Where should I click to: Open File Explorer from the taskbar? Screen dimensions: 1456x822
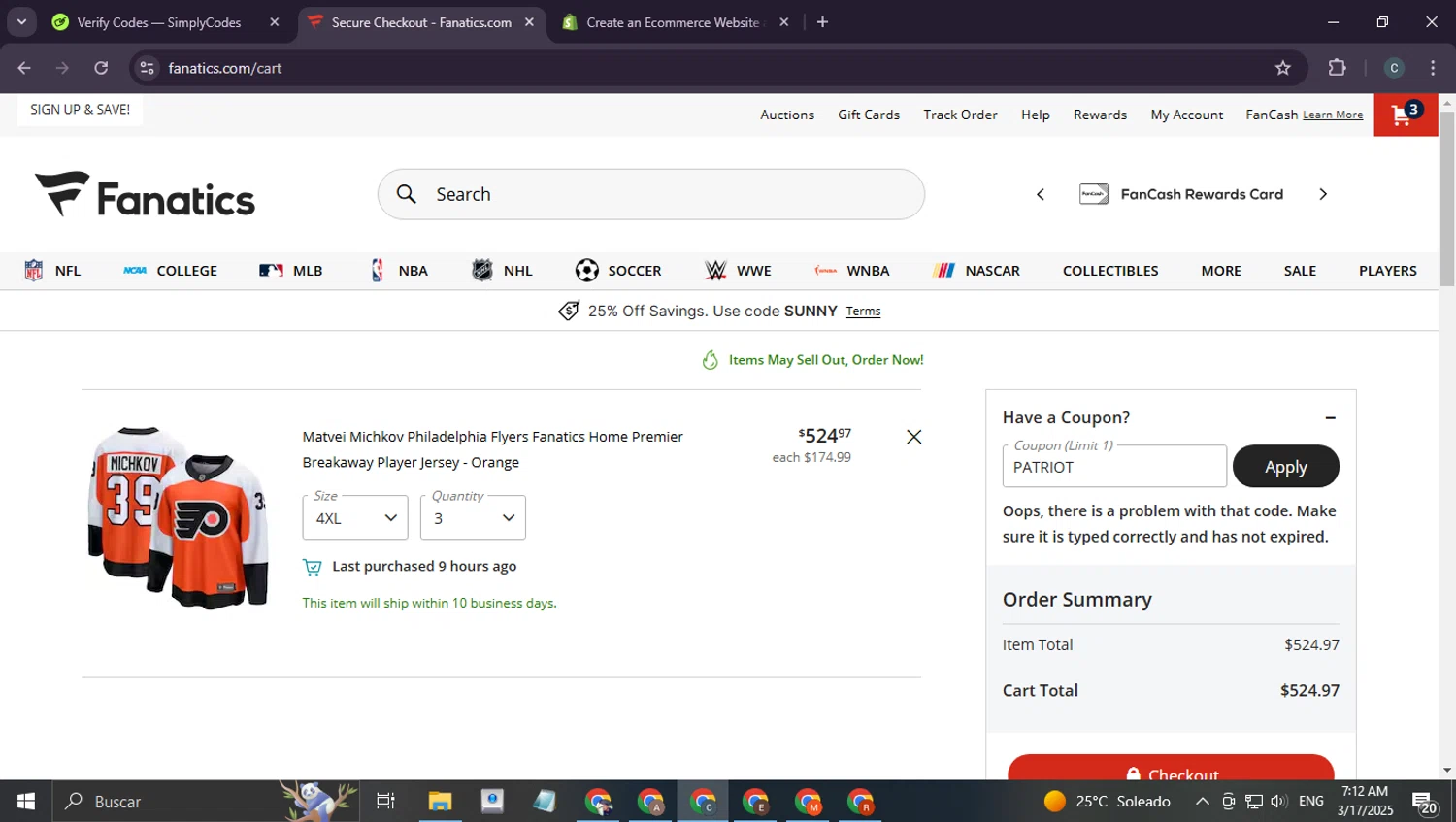coord(440,802)
